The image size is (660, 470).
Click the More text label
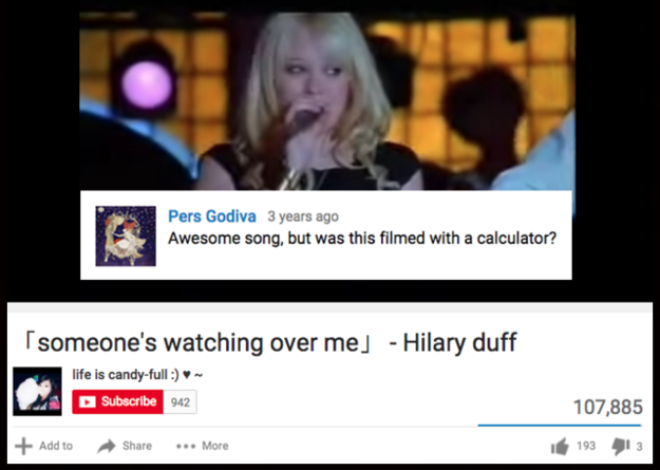215,446
